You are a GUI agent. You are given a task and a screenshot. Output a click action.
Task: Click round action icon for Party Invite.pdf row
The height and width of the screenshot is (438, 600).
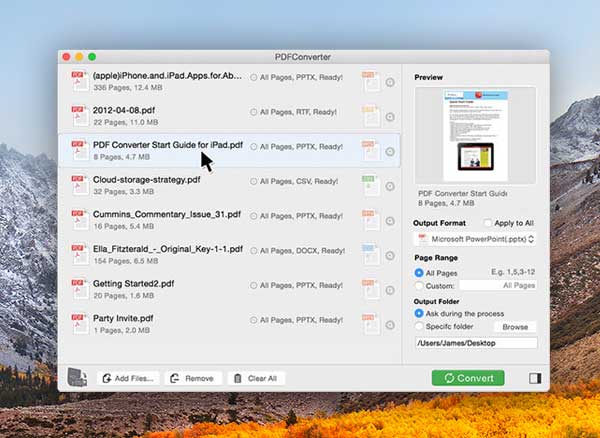point(390,325)
